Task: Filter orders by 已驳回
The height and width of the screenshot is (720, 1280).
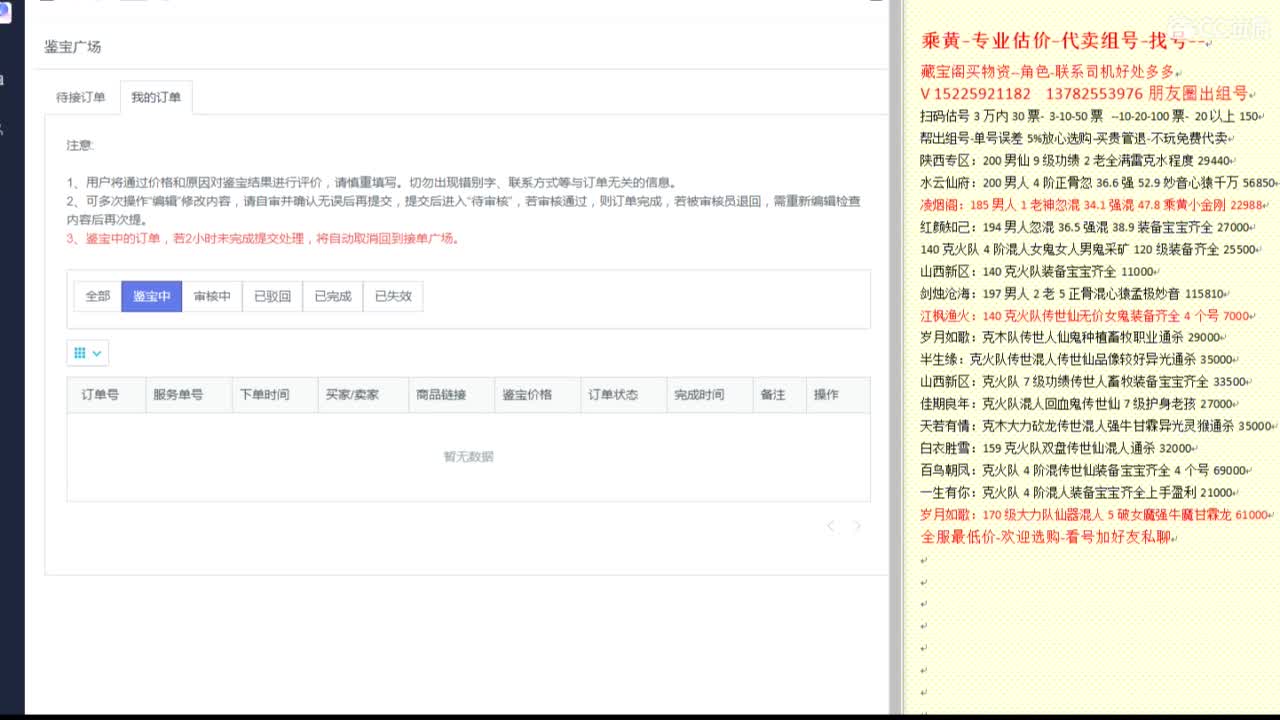Action: (x=272, y=296)
